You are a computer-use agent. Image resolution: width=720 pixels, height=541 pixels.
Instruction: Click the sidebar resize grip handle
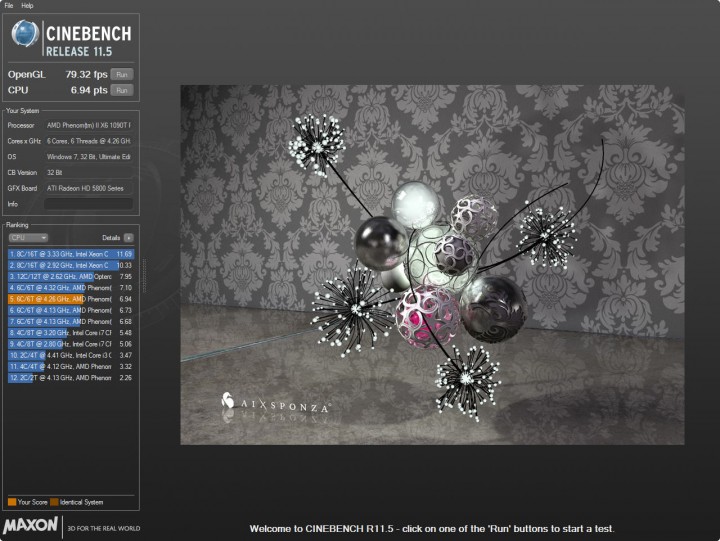click(144, 276)
